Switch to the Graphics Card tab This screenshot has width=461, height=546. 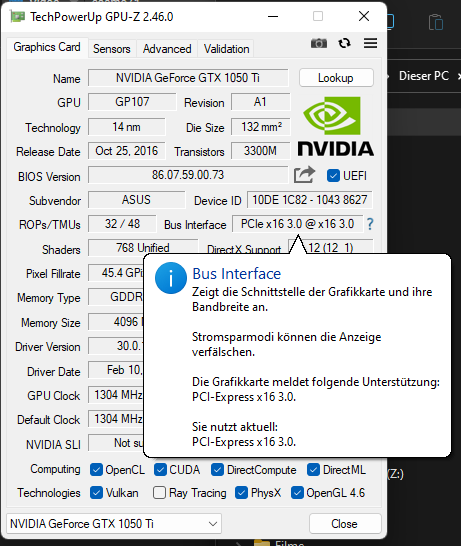47,47
